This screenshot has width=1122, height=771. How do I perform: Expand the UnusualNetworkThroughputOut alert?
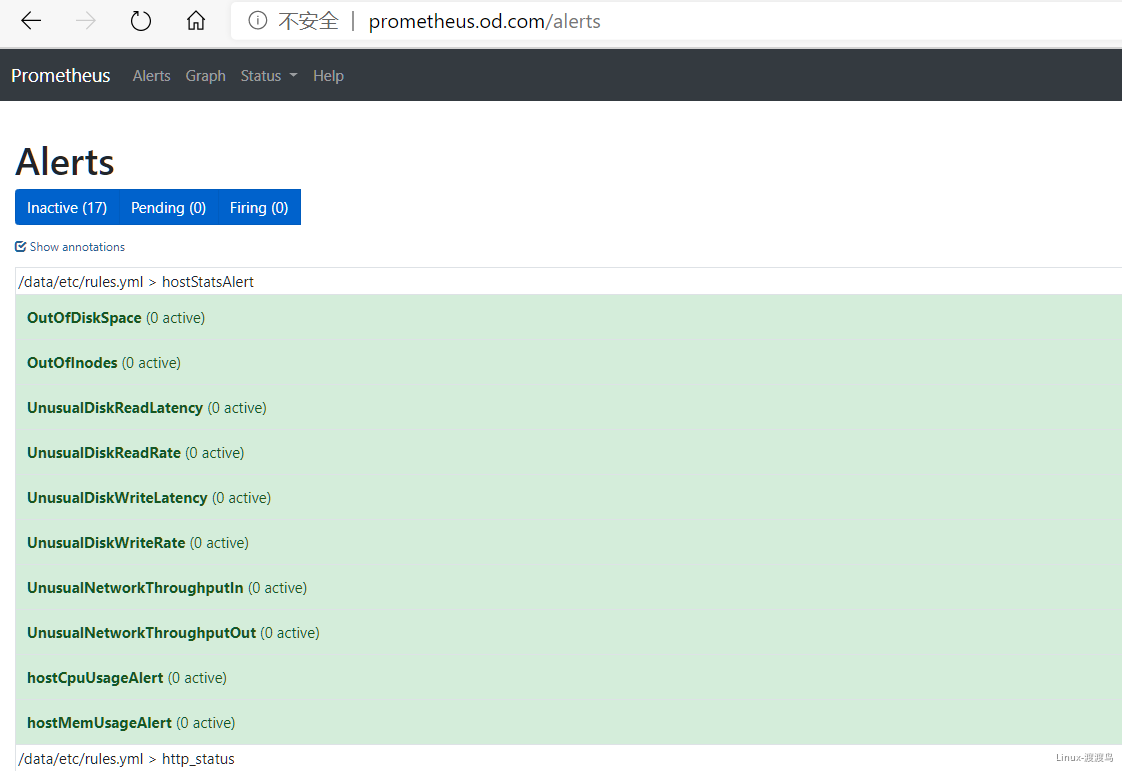tap(569, 634)
